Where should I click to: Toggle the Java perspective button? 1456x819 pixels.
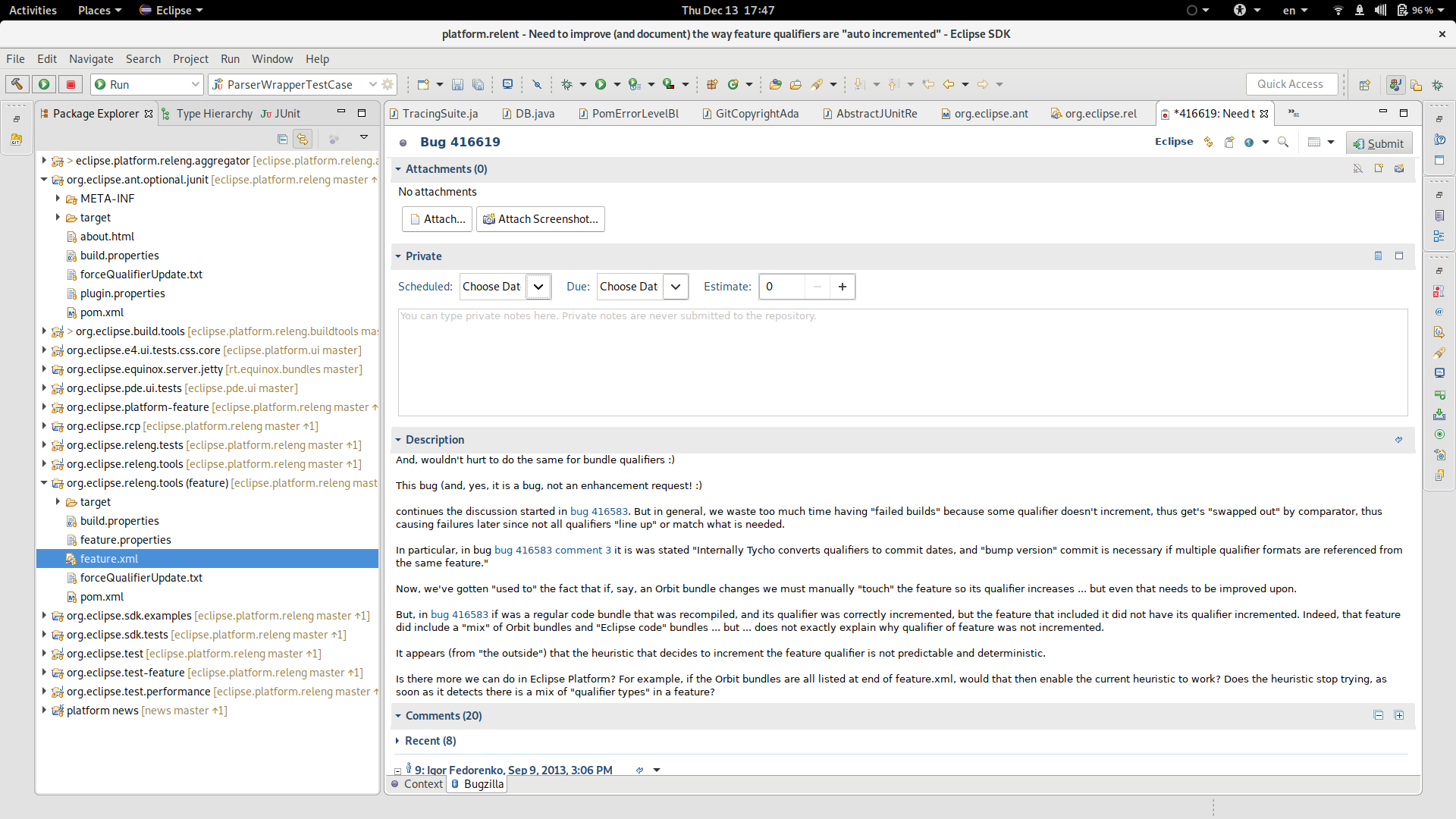pyautogui.click(x=1395, y=85)
